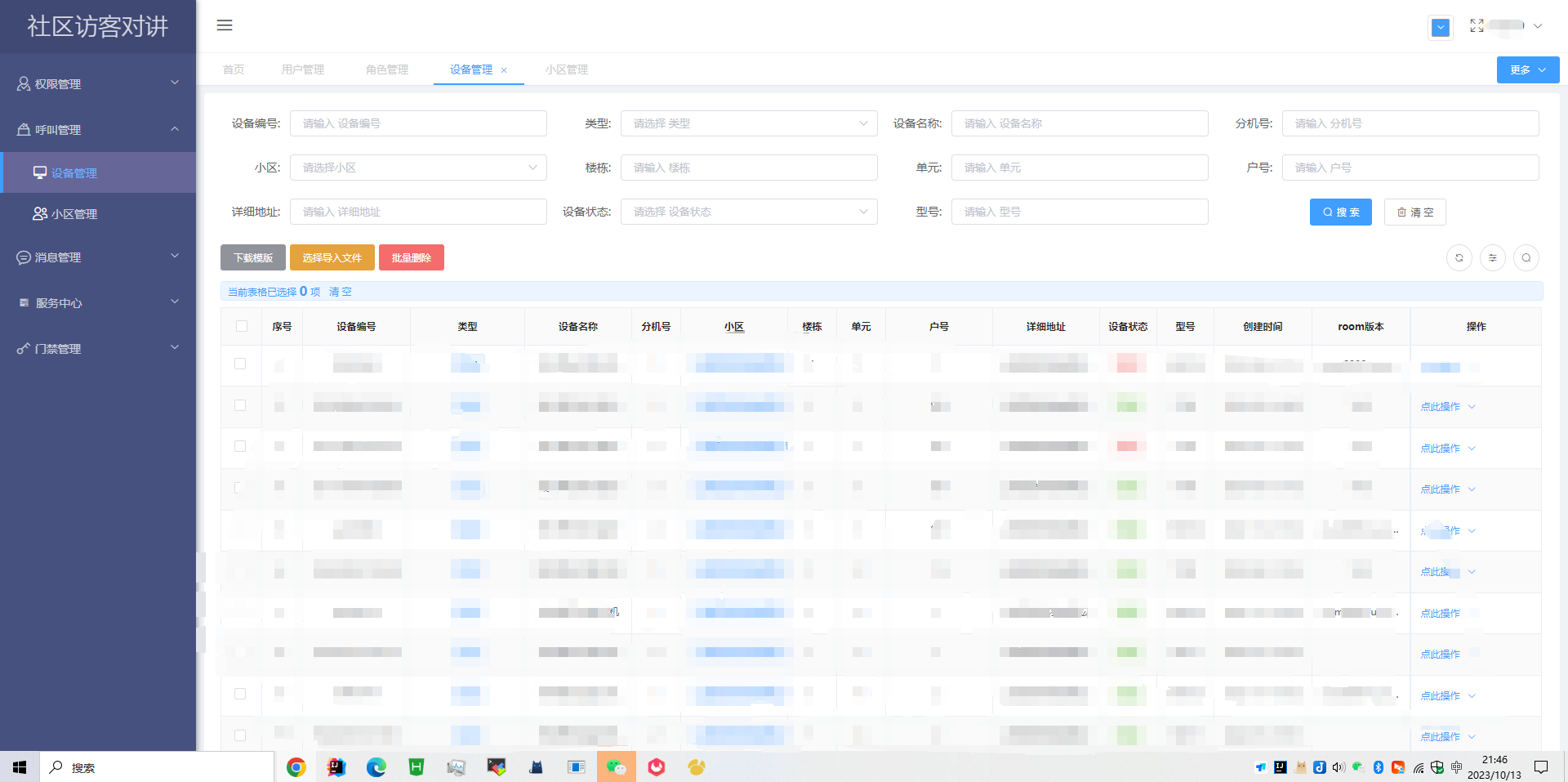Screen dimensions: 1568x782
Task: Open 小区管理 in the sidebar
Action: [x=98, y=213]
